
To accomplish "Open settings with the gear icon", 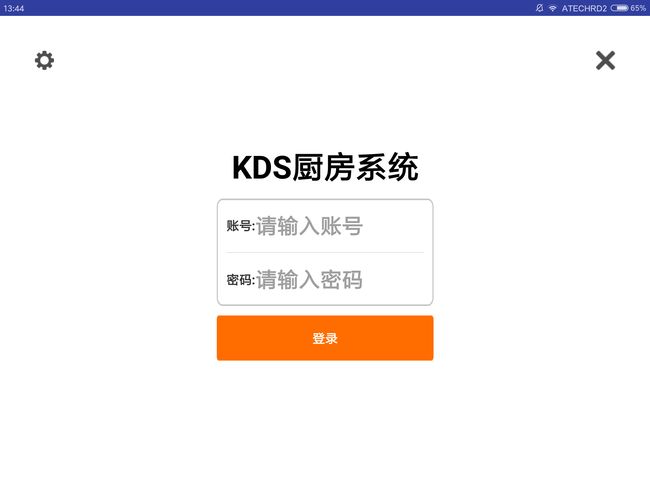I will (44, 61).
